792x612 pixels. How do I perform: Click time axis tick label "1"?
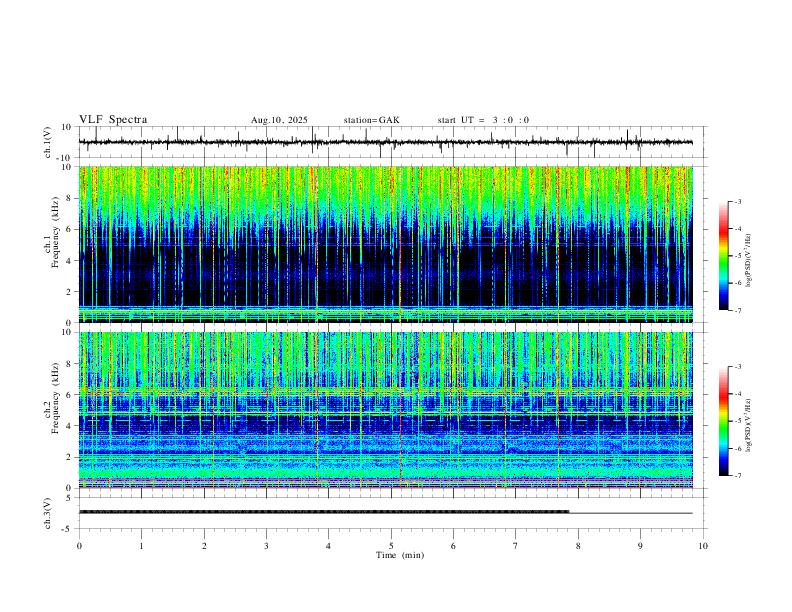pos(141,546)
